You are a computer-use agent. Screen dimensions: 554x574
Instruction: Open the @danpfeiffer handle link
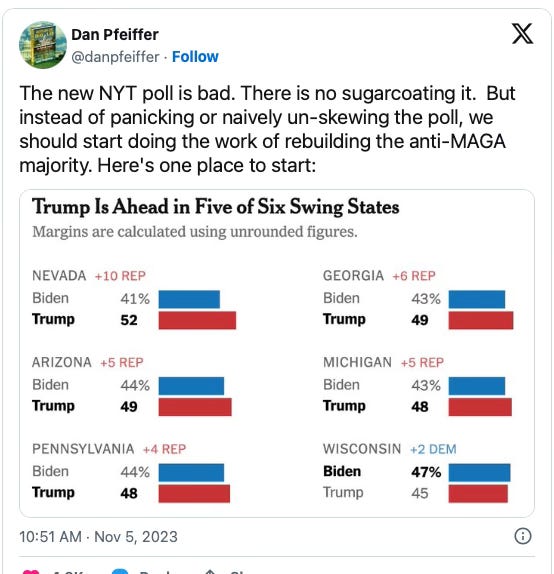point(115,57)
